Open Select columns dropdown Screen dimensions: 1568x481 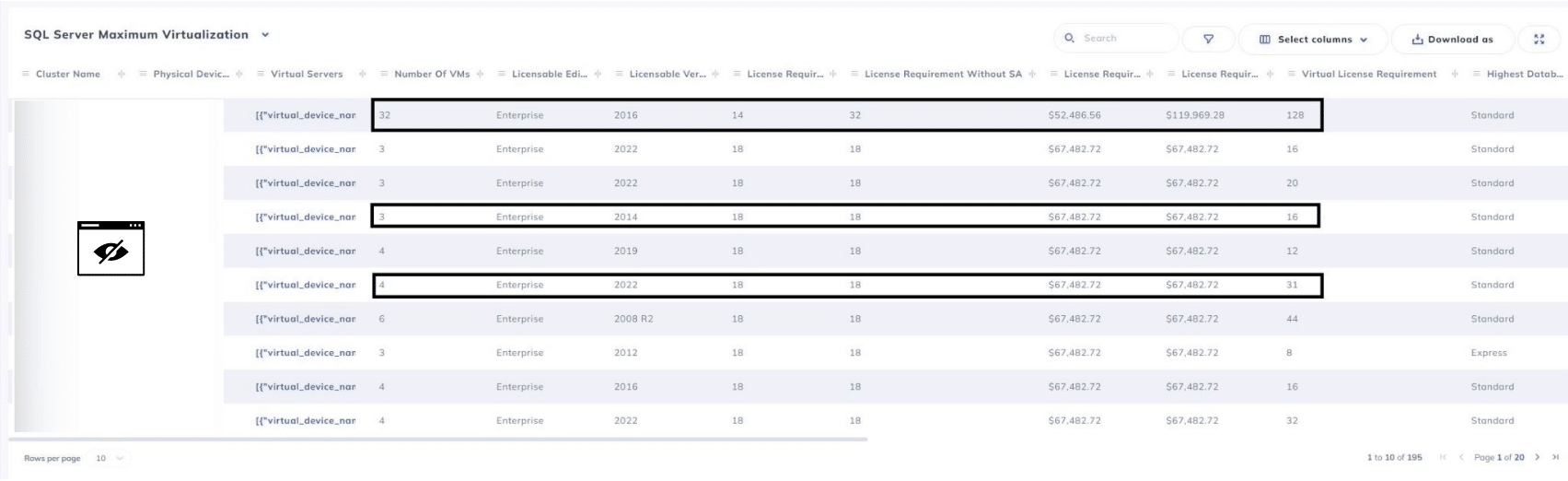[1313, 39]
